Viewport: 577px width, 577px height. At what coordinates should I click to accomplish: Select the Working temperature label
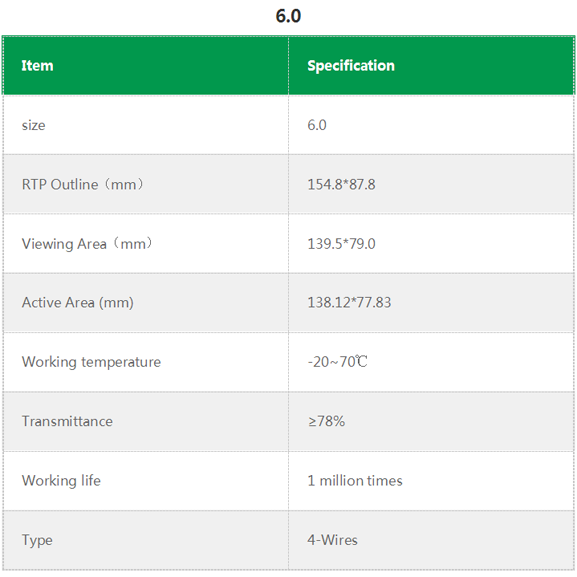click(91, 362)
